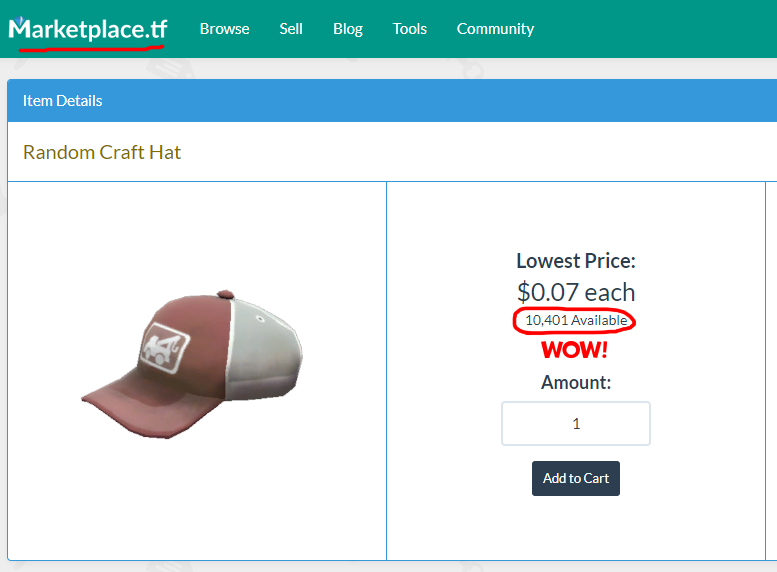777x572 pixels.
Task: Open the Browse menu
Action: click(x=224, y=29)
